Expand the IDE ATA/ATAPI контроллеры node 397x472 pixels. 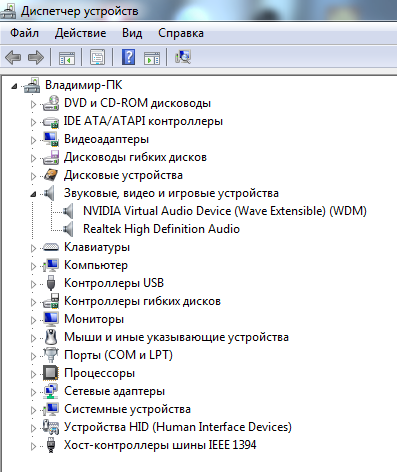click(33, 122)
